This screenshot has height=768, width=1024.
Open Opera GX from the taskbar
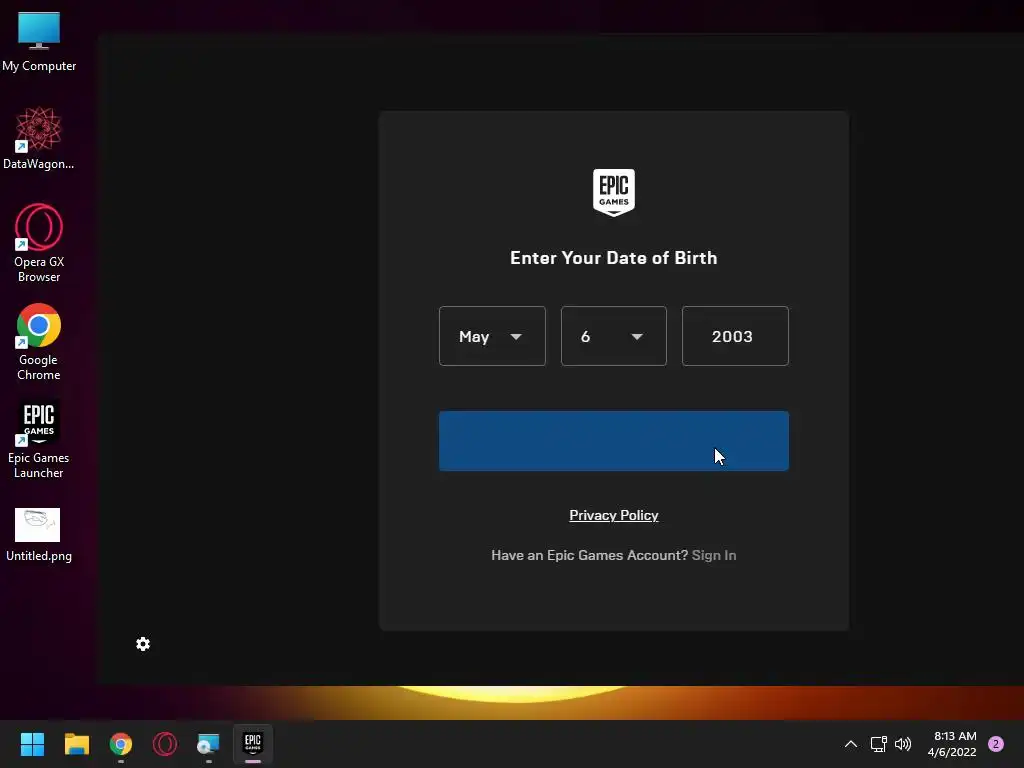[165, 744]
